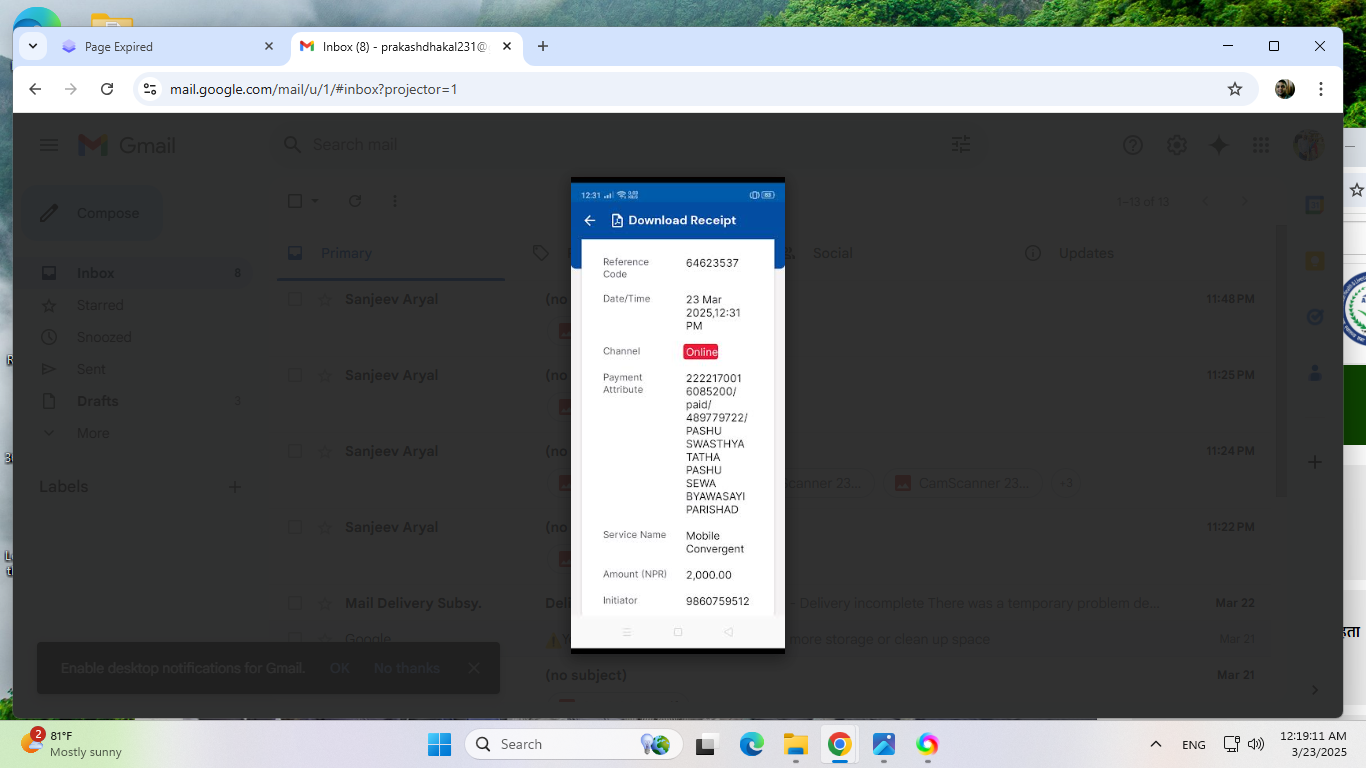Switch to the Gmail Inbox browser tab
Screen dimensions: 1366x768
406,46
